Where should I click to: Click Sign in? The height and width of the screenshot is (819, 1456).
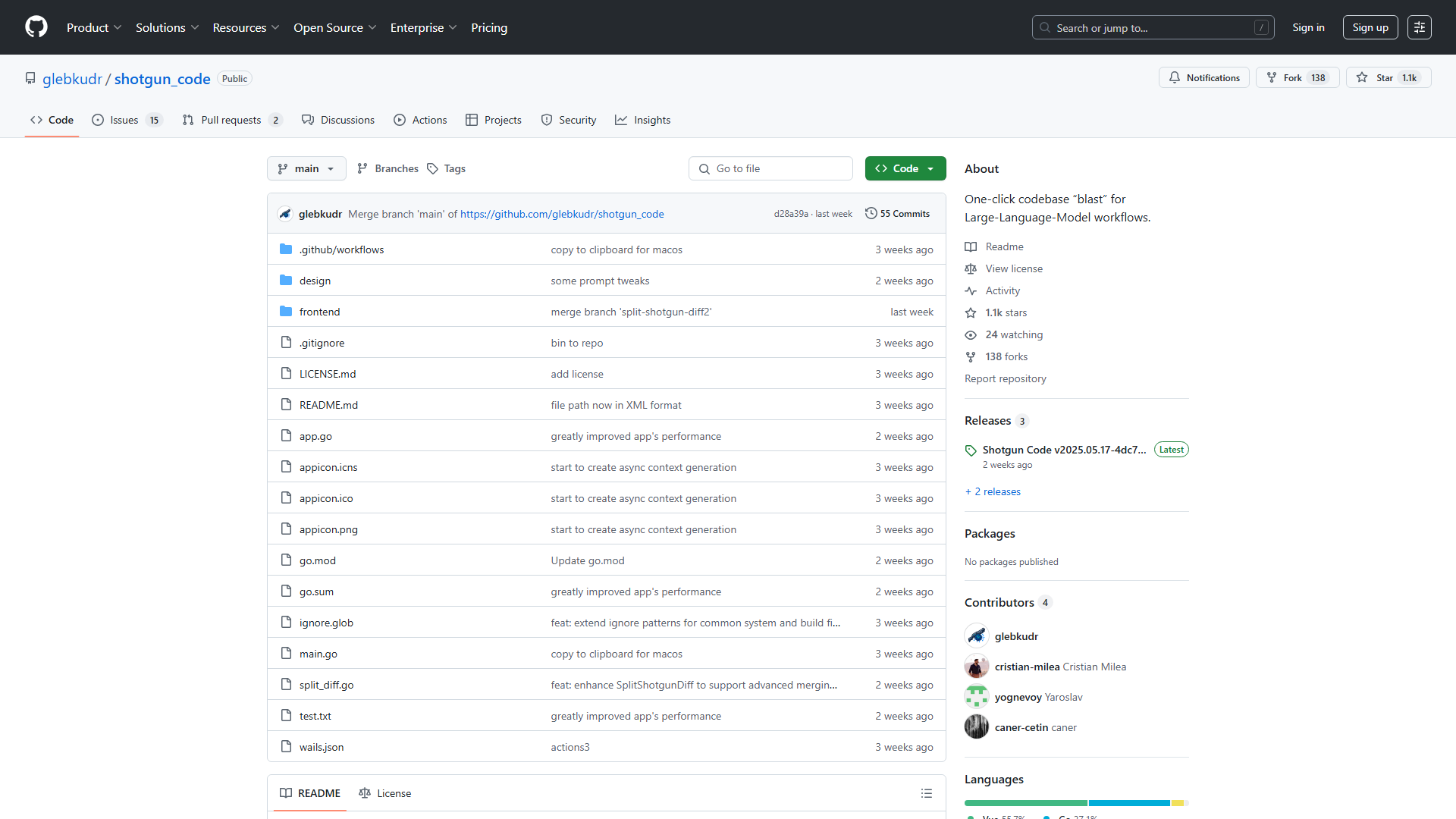point(1308,27)
